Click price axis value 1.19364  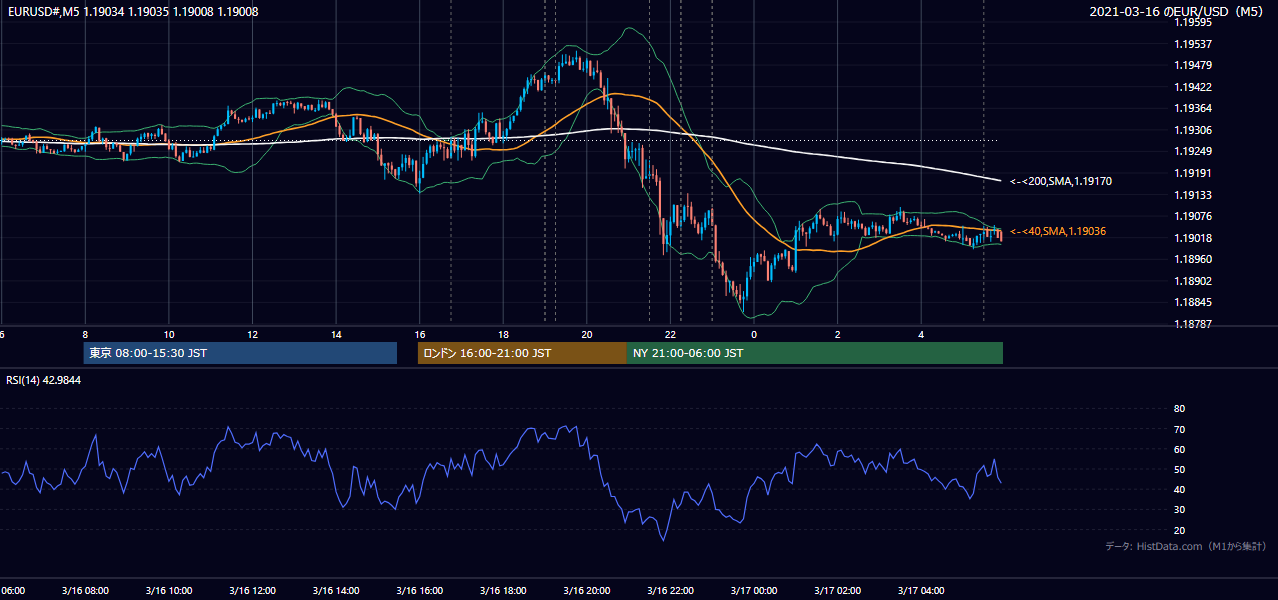(x=1193, y=108)
